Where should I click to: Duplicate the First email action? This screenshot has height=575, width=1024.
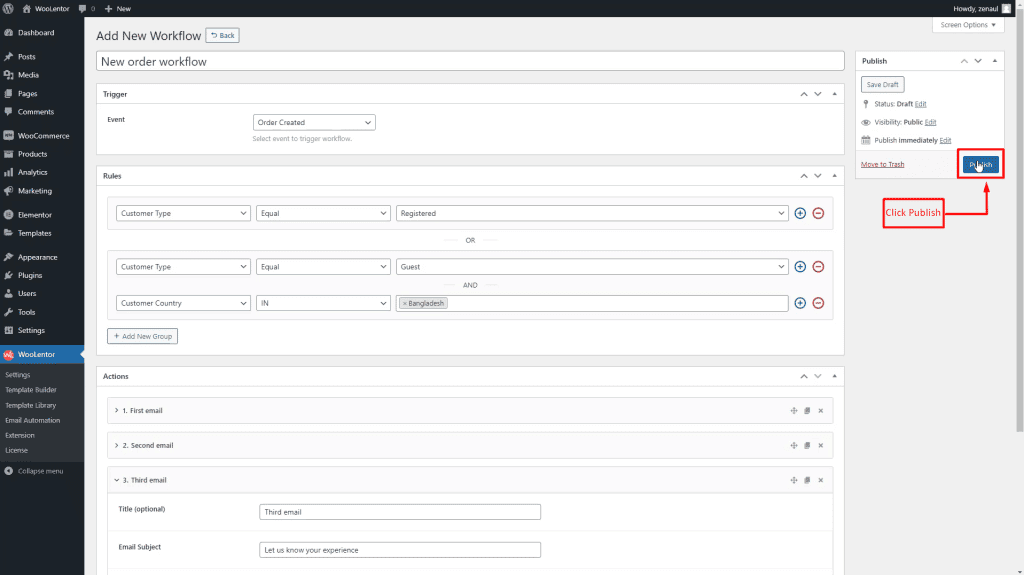click(x=807, y=411)
